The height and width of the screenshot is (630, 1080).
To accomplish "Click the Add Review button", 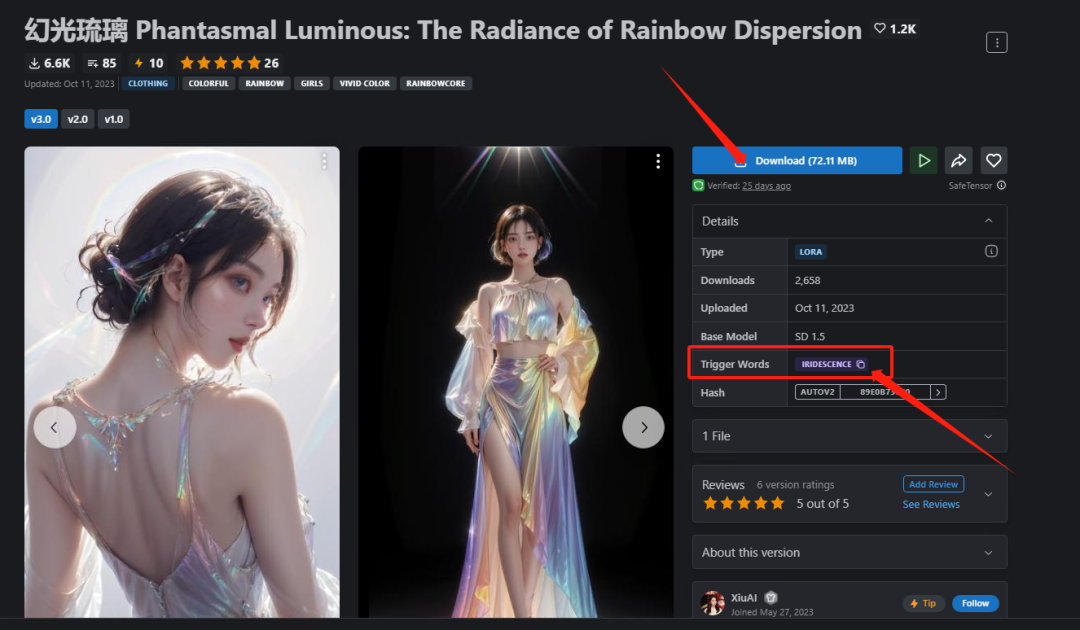I will coord(933,484).
